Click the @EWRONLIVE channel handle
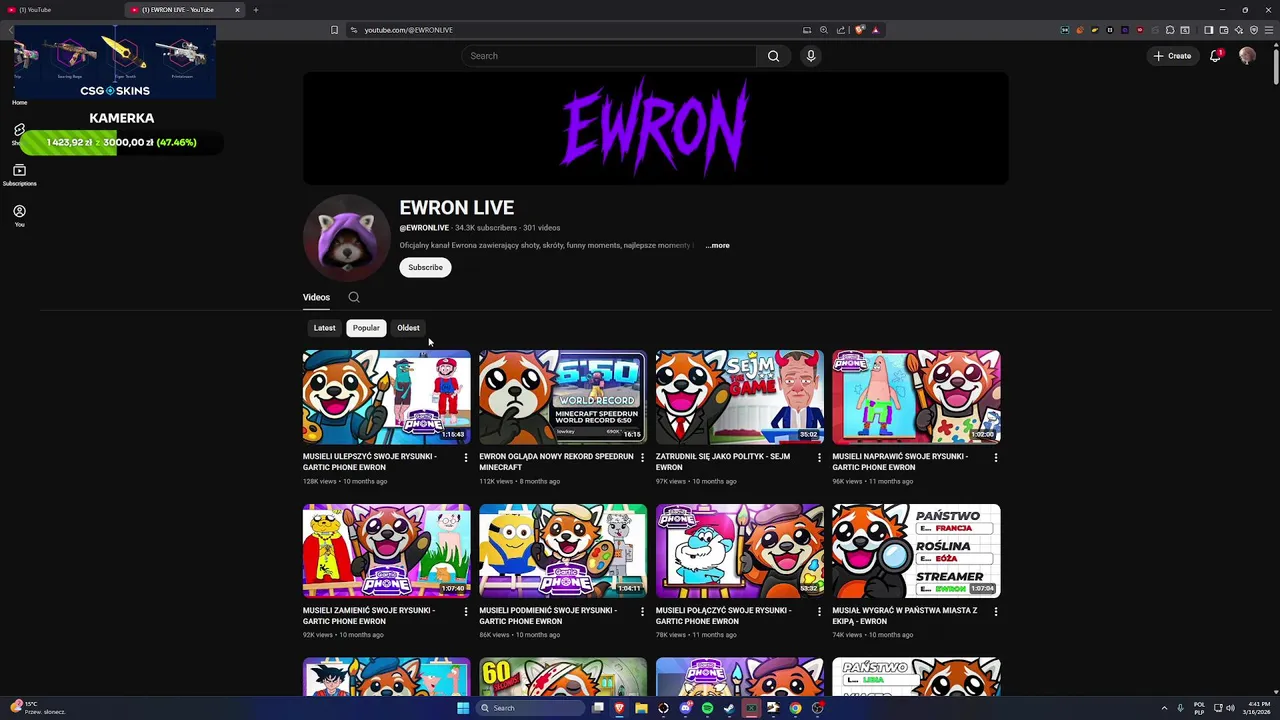 (424, 228)
